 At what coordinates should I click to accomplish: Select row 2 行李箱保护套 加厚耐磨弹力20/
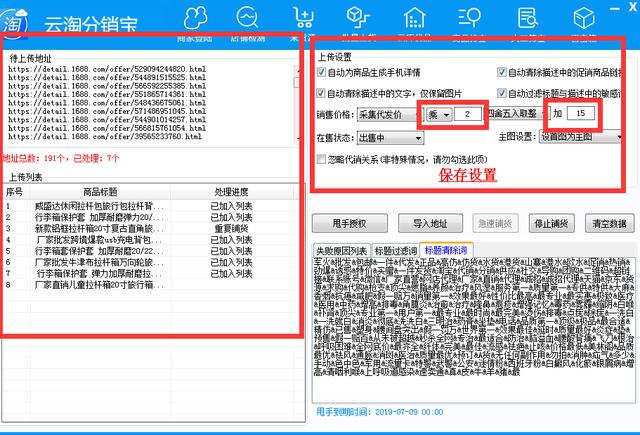pyautogui.click(x=149, y=217)
